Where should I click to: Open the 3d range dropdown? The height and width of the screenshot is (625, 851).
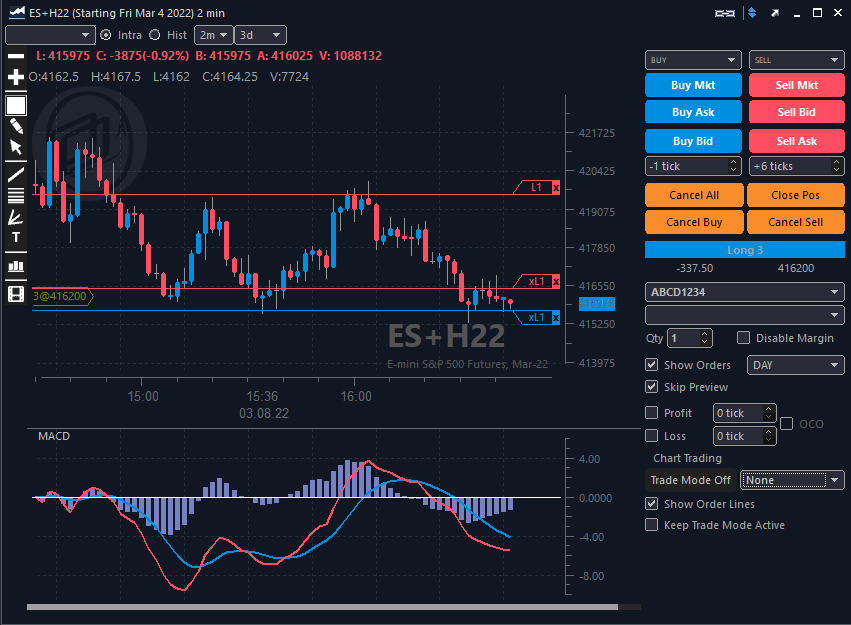261,35
